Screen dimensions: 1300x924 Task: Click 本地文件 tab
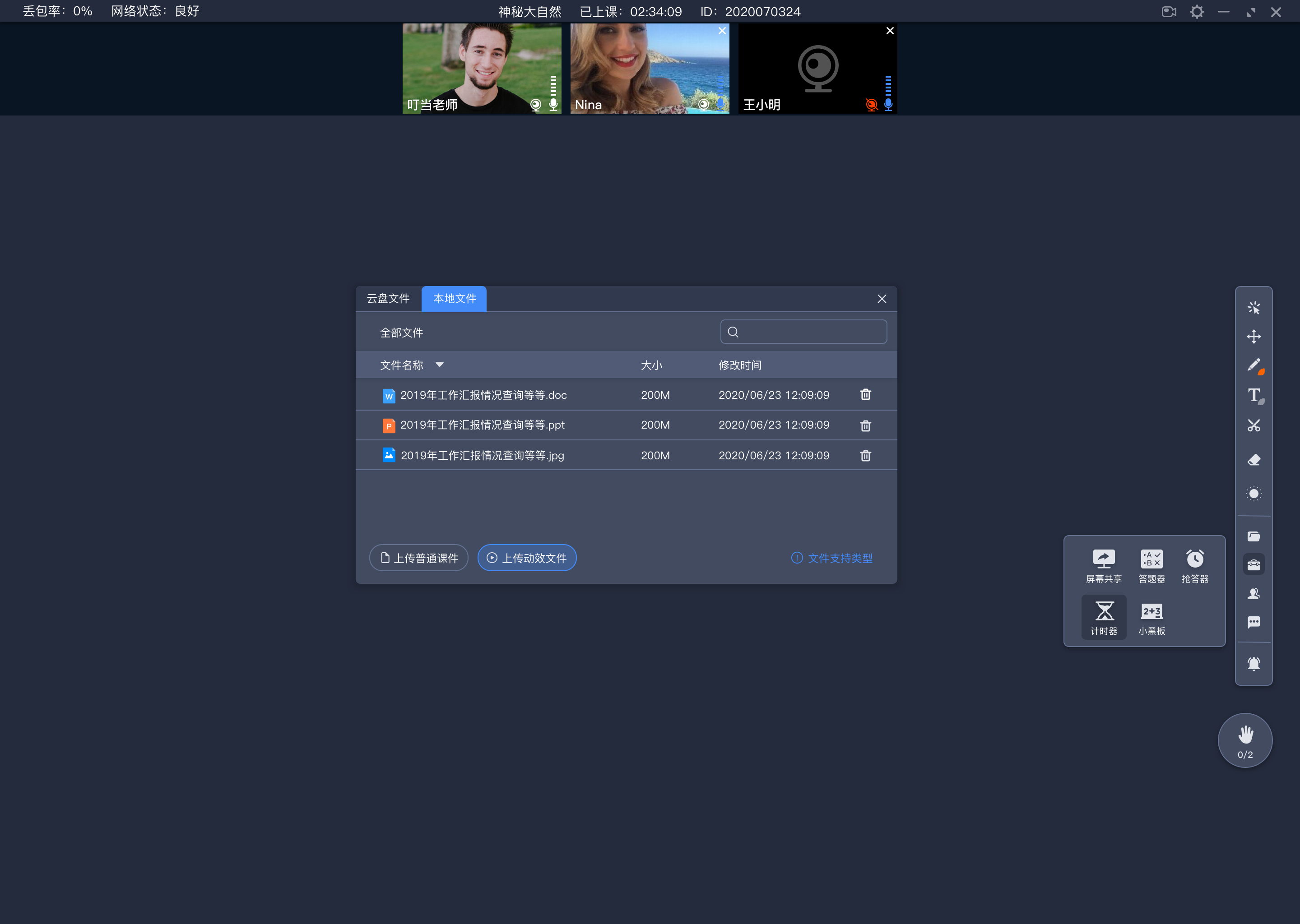point(454,298)
